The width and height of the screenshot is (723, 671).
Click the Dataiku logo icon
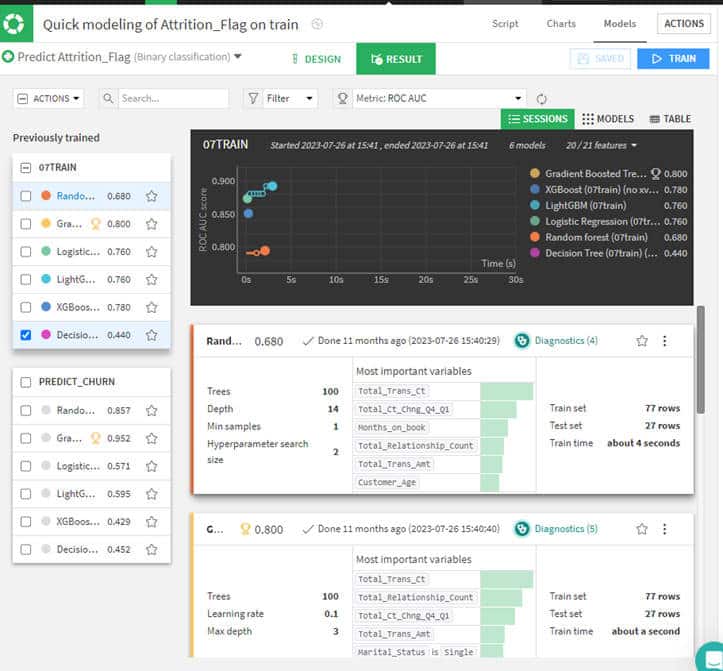point(14,23)
